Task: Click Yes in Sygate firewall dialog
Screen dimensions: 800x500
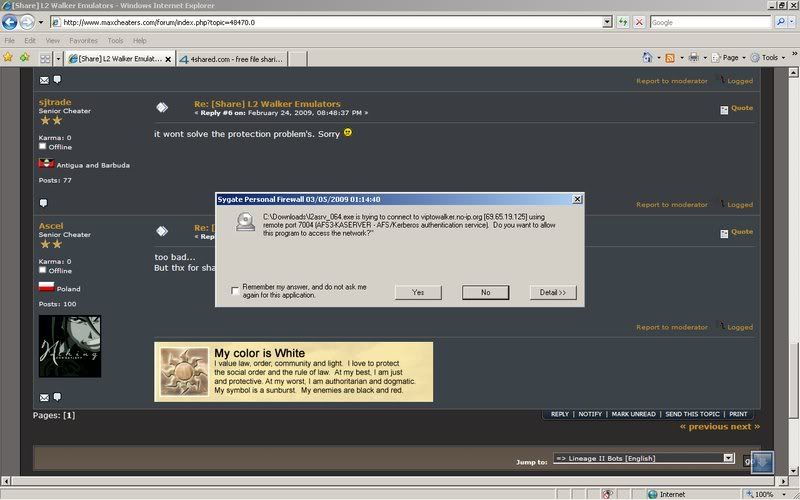Action: click(418, 292)
